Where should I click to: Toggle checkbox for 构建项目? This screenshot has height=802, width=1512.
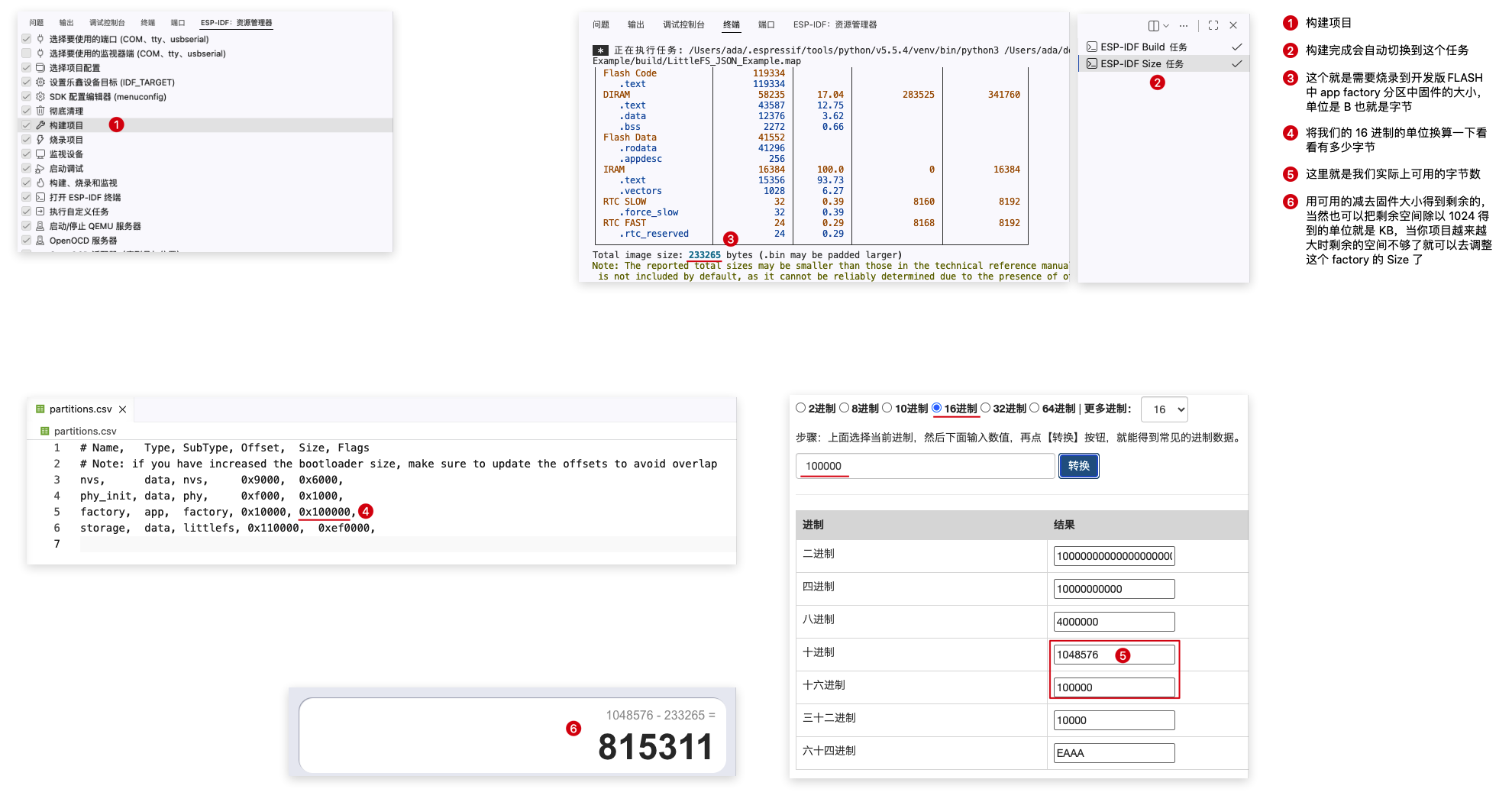coord(27,125)
